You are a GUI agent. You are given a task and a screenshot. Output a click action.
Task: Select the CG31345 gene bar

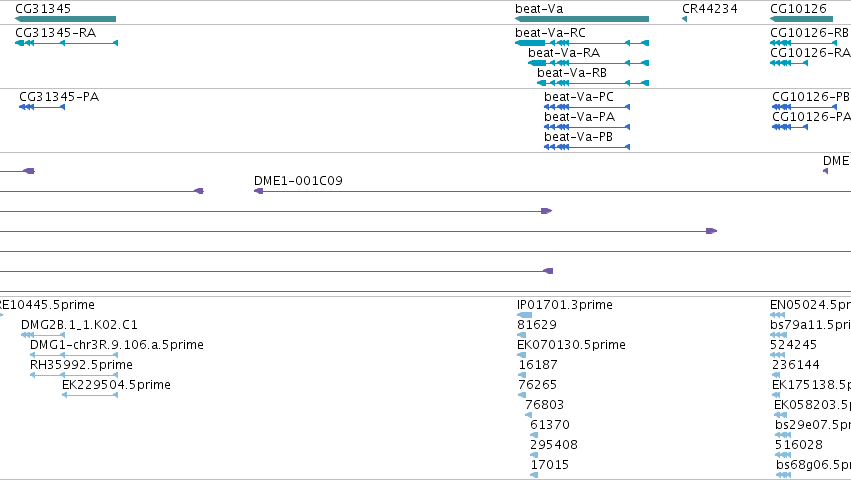65,19
